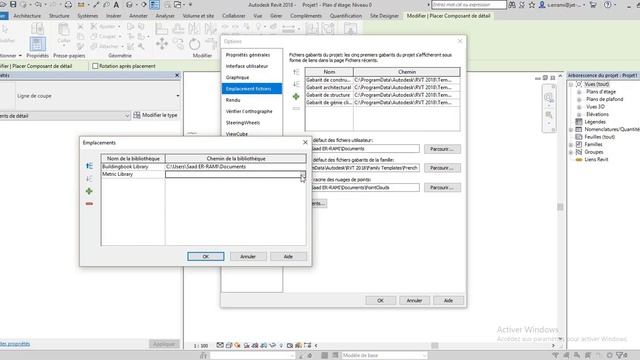Click Parcourir next to user files path
Image resolution: width=640 pixels, height=360 pixels.
pos(442,149)
